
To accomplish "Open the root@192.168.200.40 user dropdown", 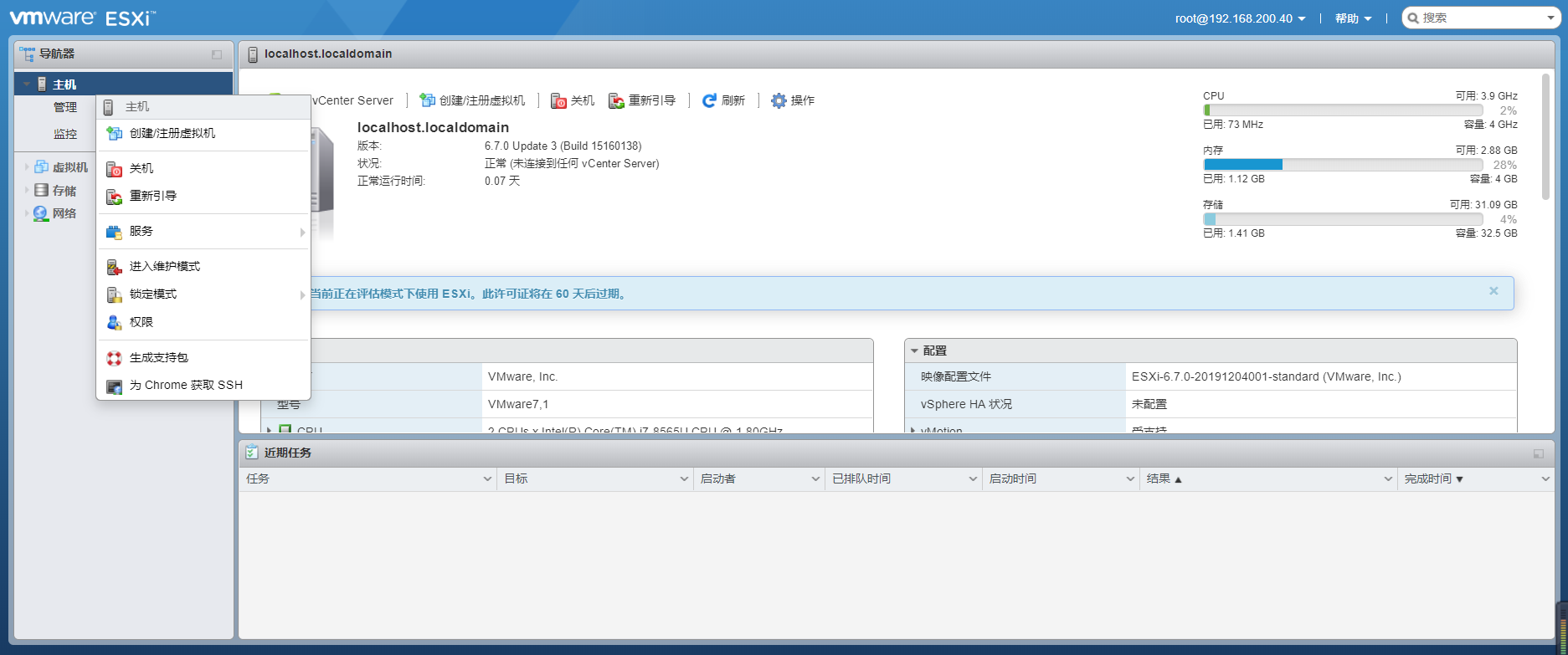I will pos(1240,18).
